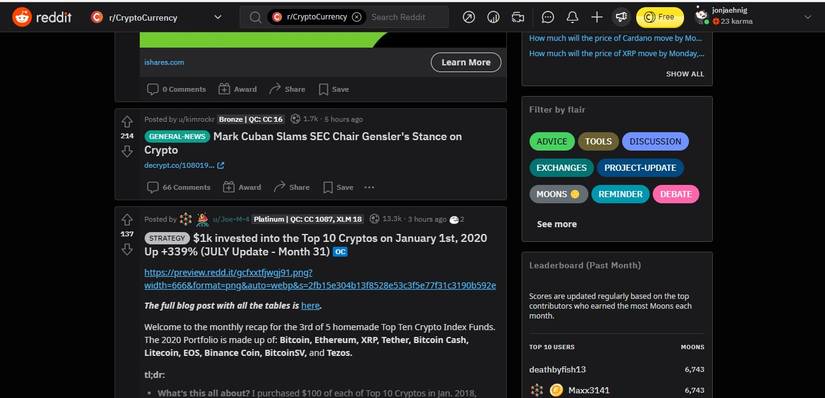This screenshot has height=398, width=825.
Task: Open the coins chart icon in header
Action: pos(493,17)
